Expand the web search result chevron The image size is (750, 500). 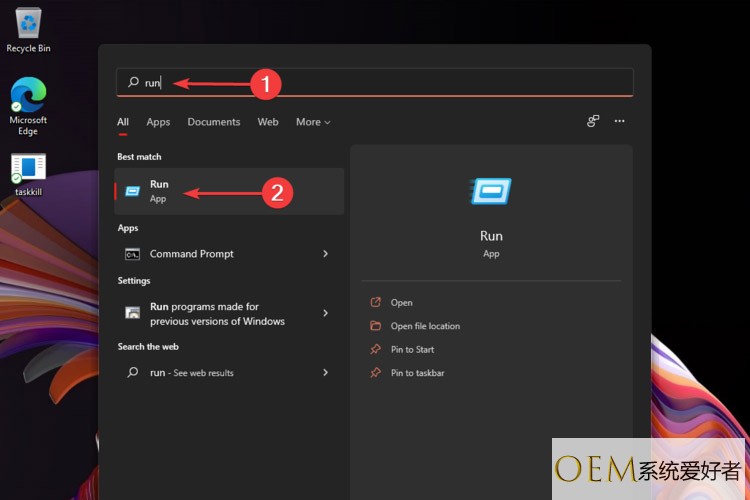[x=325, y=373]
